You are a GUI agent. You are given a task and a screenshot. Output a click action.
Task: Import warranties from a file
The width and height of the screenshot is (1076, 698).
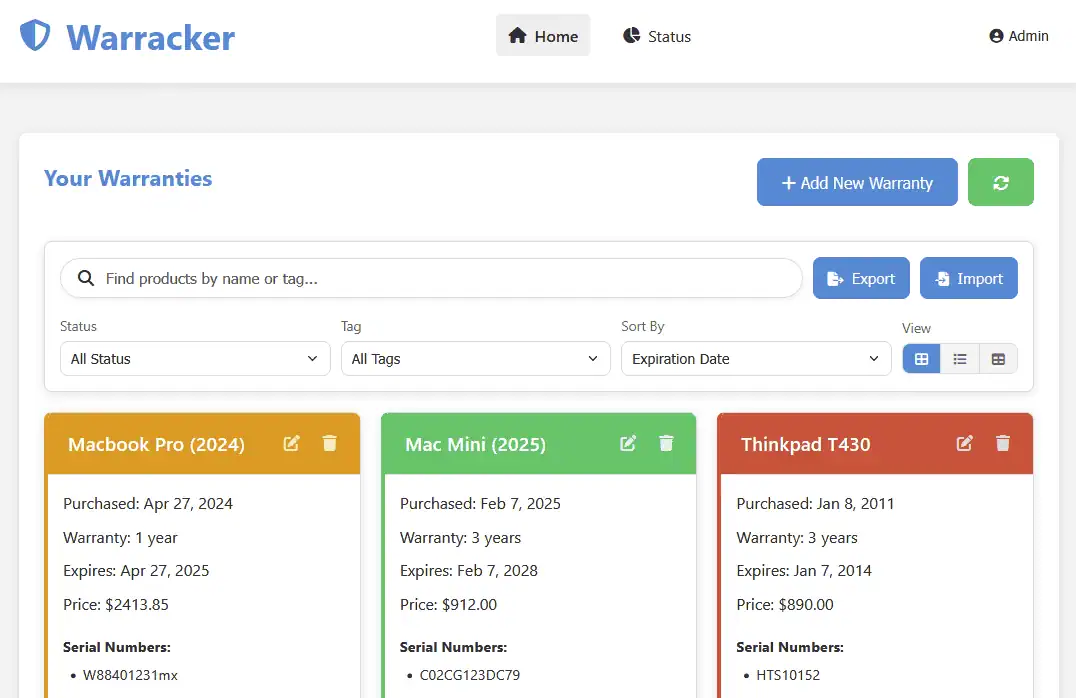968,278
